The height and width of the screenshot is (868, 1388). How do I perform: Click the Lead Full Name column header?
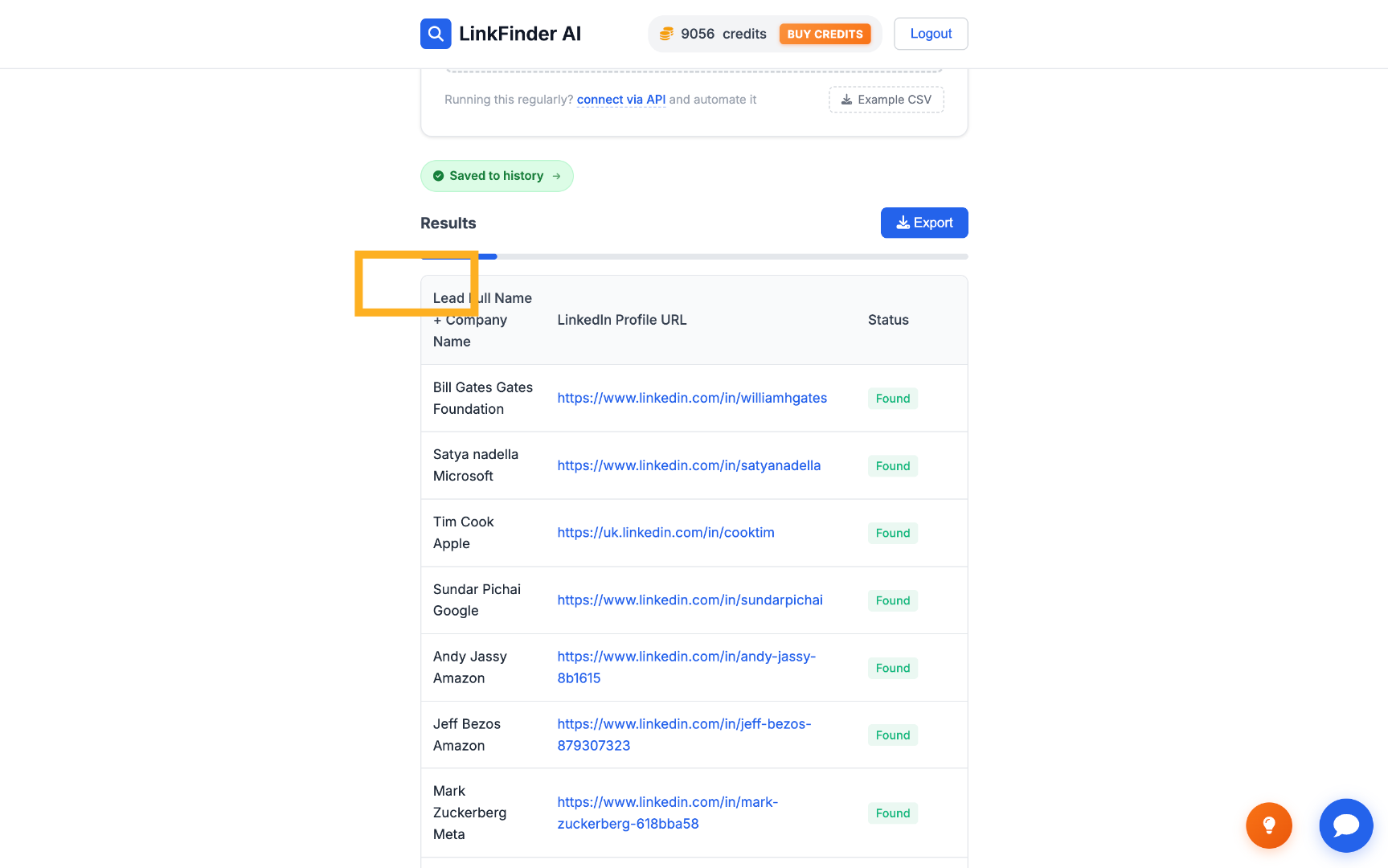point(482,320)
